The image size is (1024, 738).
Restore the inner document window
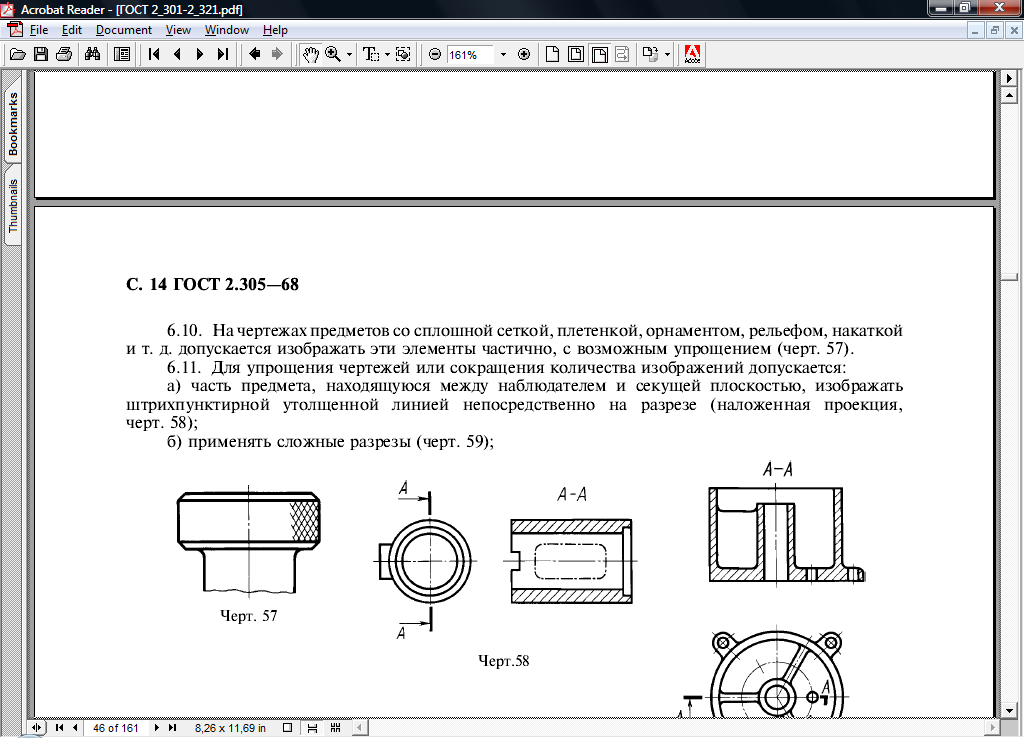[x=995, y=30]
